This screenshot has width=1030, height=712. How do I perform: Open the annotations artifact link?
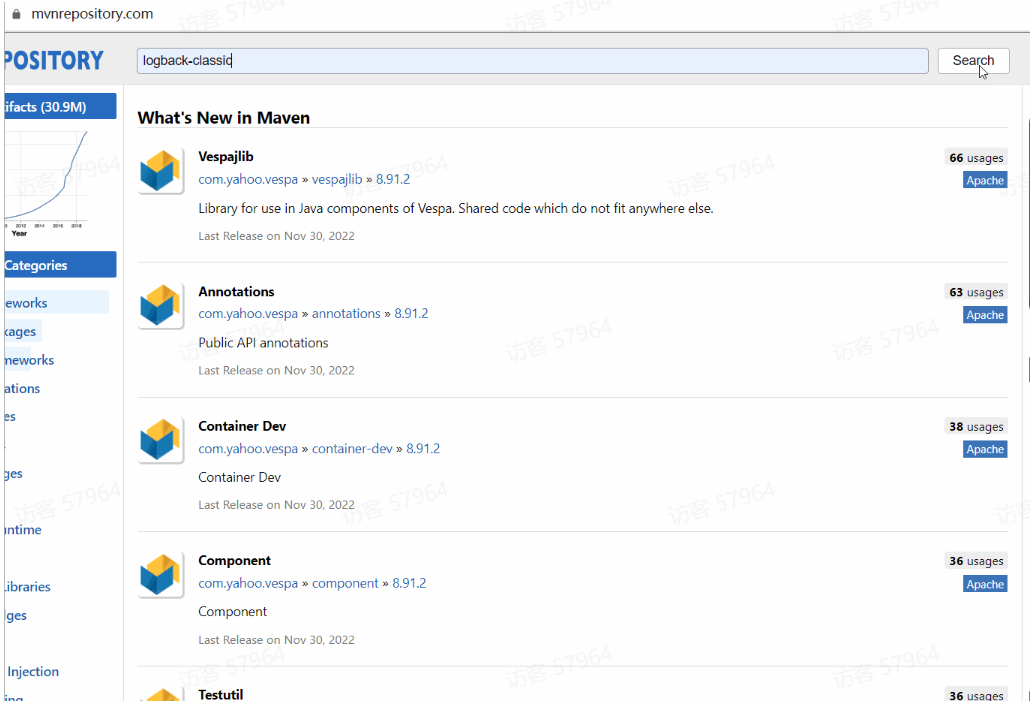tap(346, 314)
